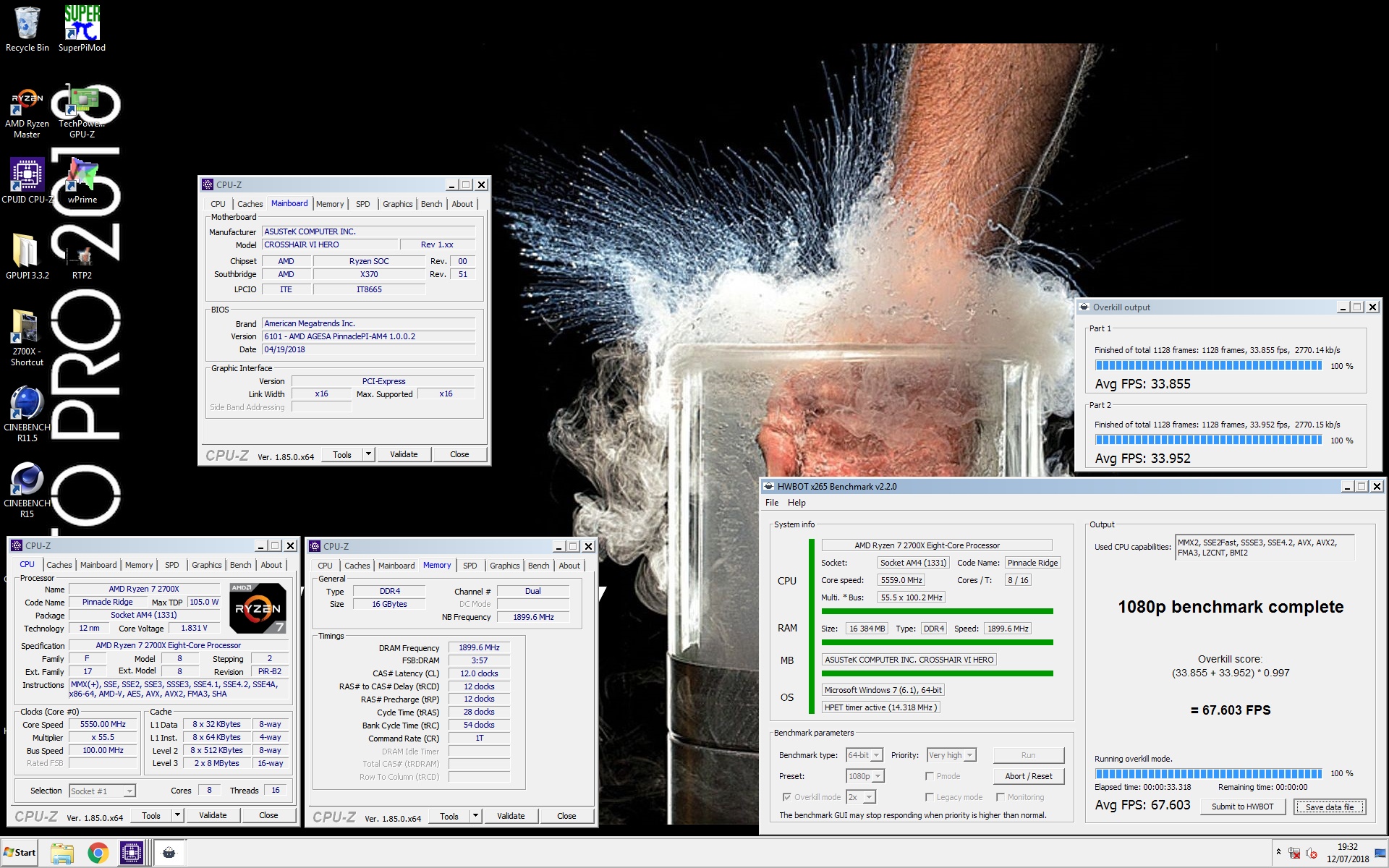Open the Overkill mode 2x dropdown
1389x868 pixels.
pyautogui.click(x=861, y=797)
